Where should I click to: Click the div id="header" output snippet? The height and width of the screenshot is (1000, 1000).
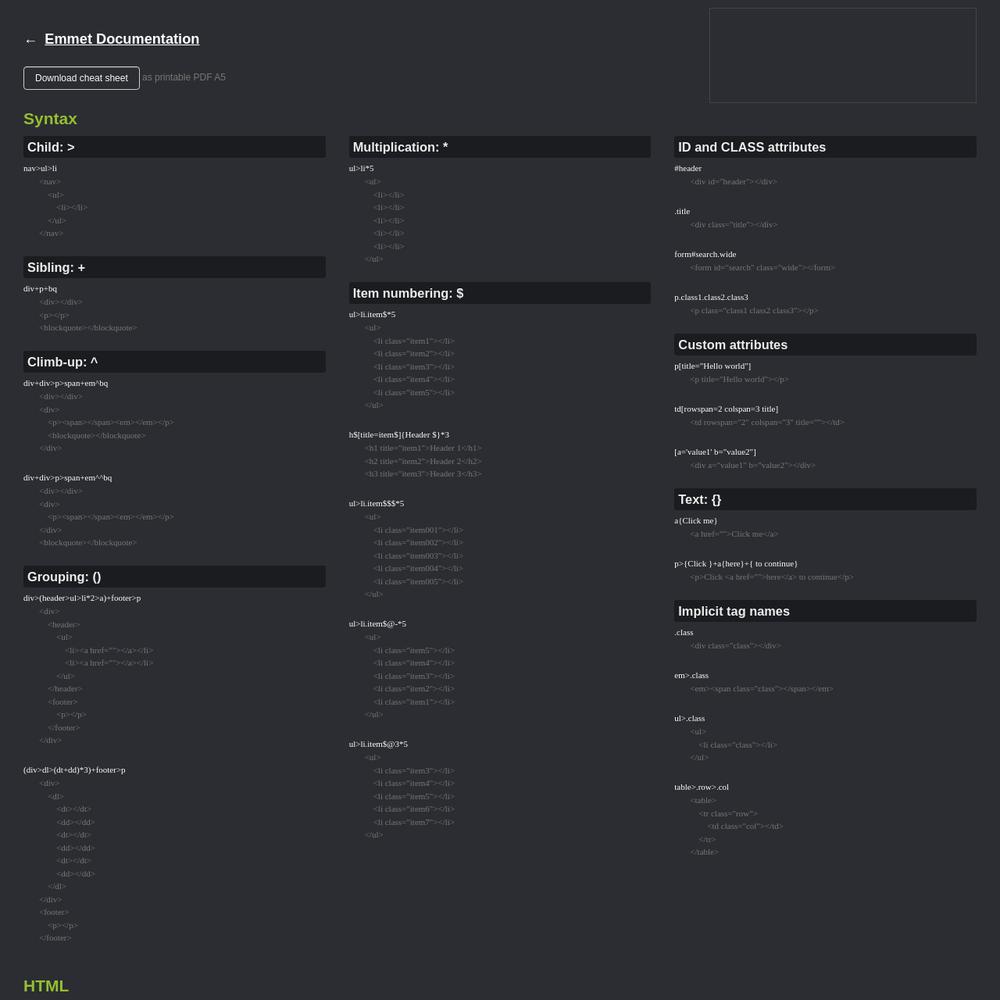(733, 182)
